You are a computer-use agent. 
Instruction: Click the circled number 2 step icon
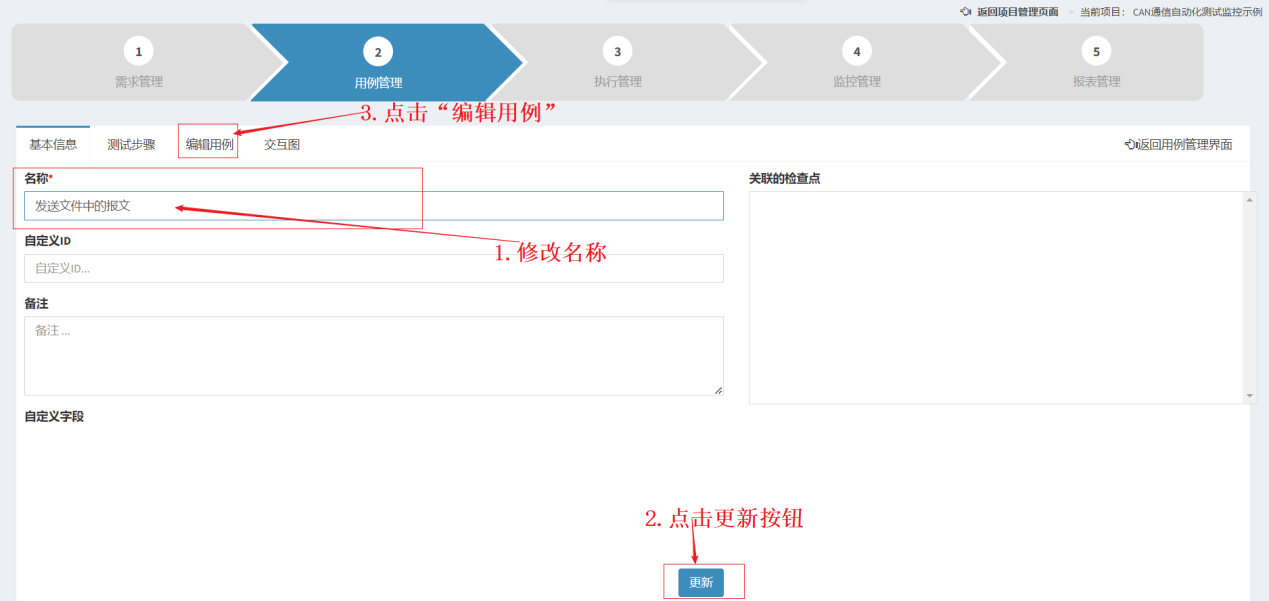point(378,51)
